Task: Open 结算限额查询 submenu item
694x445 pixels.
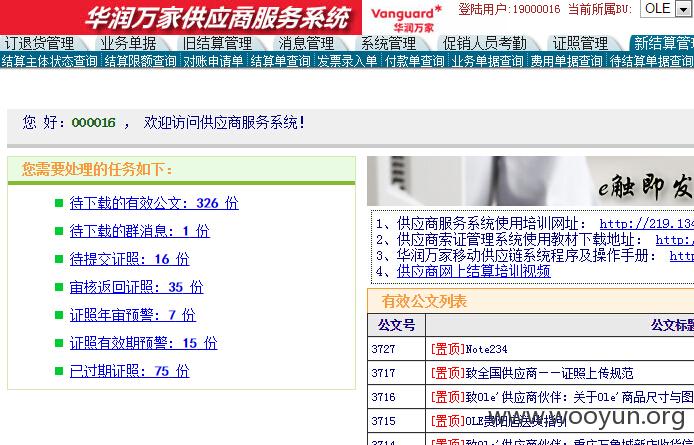Action: (140, 61)
